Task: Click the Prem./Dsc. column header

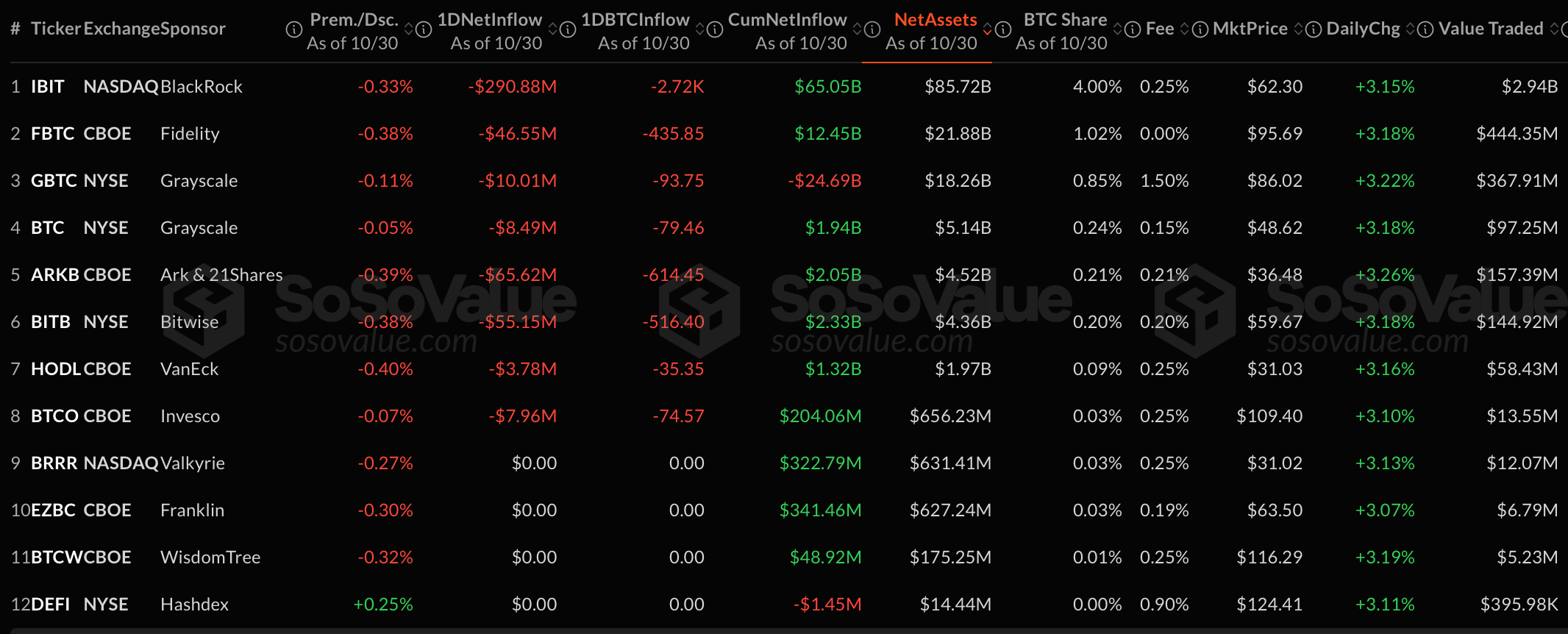Action: [354, 20]
